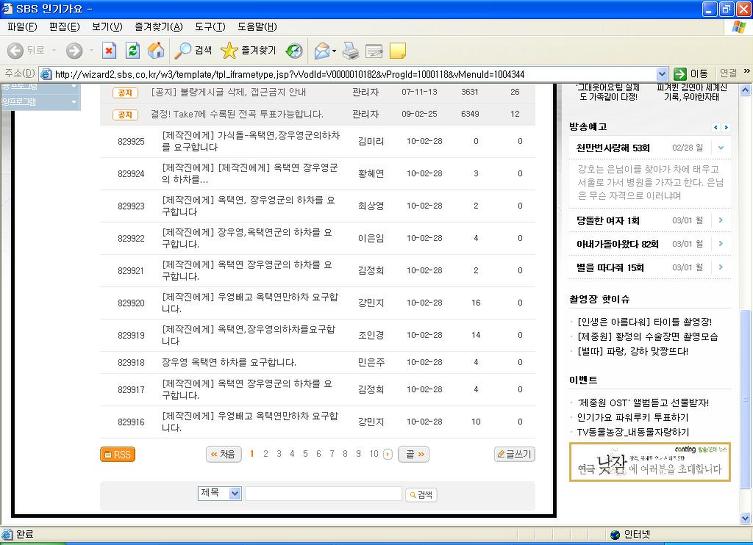753x545 pixels.
Task: Click the orange RSS button
Action: point(118,454)
